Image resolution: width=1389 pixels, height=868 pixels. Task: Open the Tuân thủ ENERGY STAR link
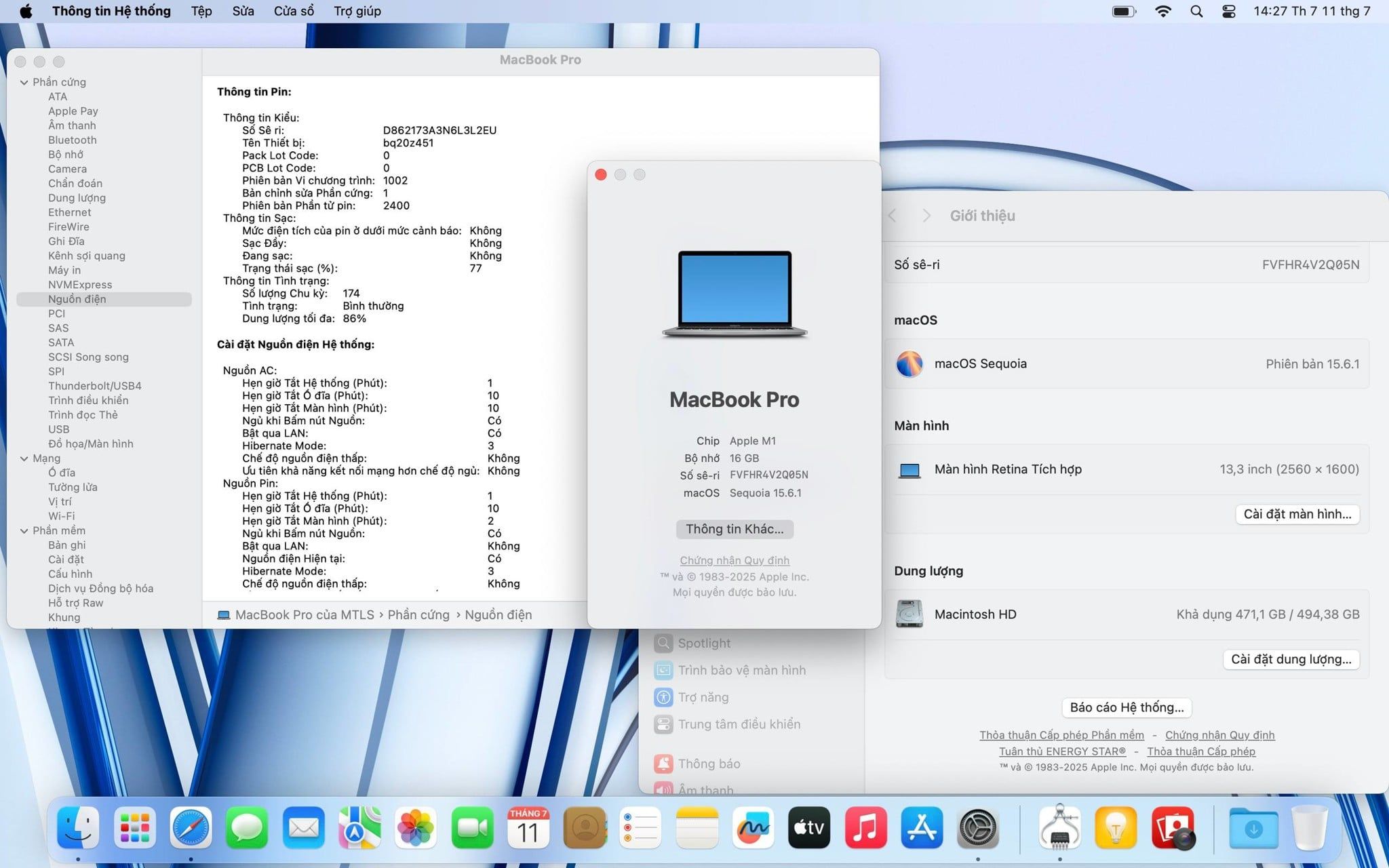tap(1062, 751)
